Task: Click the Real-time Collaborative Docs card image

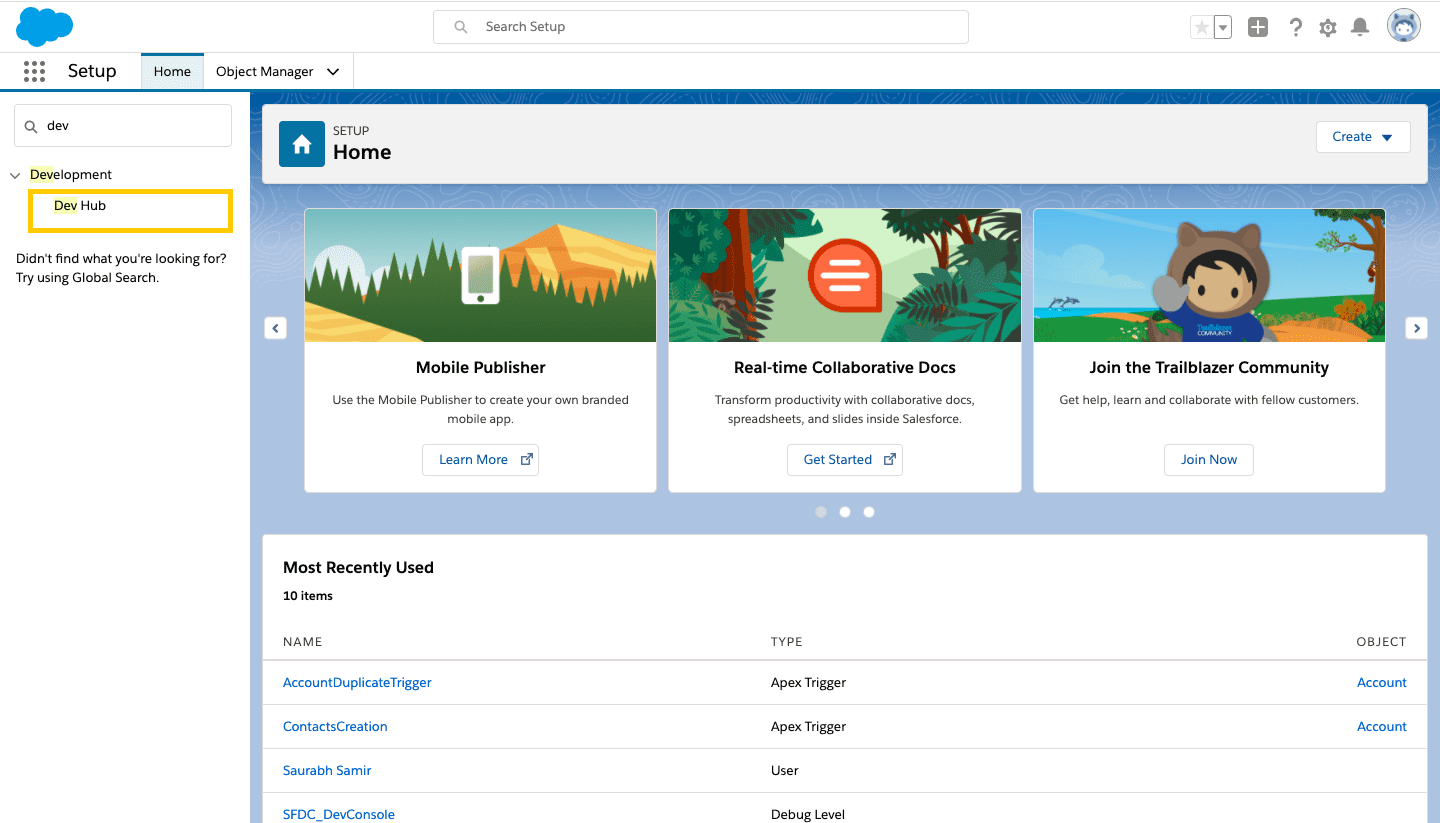Action: pyautogui.click(x=845, y=275)
